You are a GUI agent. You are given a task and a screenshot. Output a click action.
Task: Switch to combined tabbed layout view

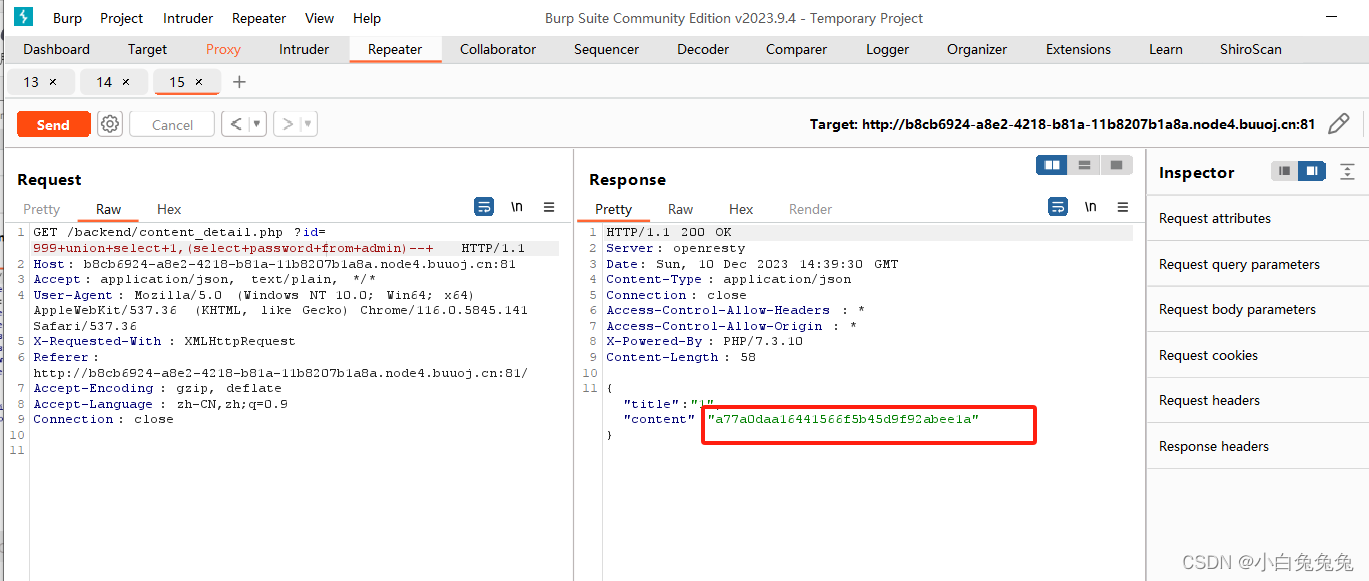(x=1116, y=165)
